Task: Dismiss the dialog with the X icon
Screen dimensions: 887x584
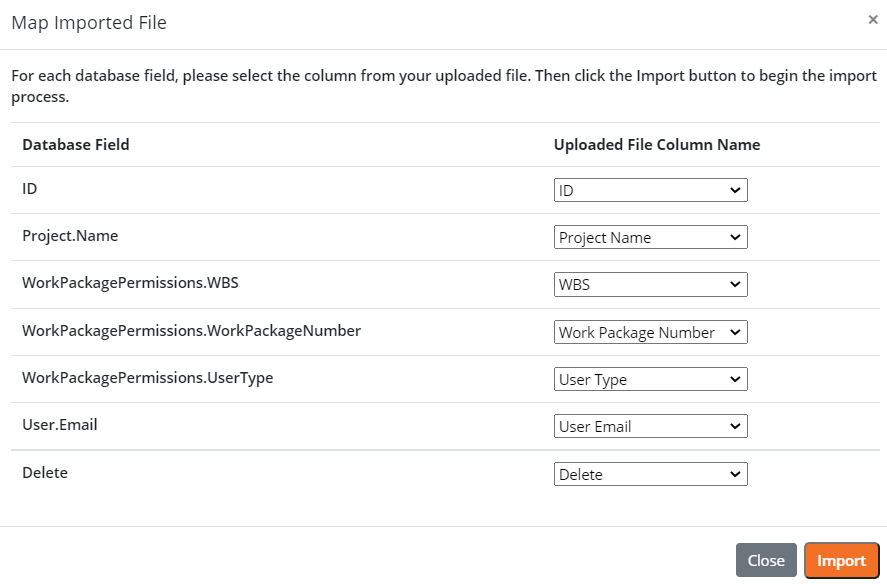Action: point(873,19)
